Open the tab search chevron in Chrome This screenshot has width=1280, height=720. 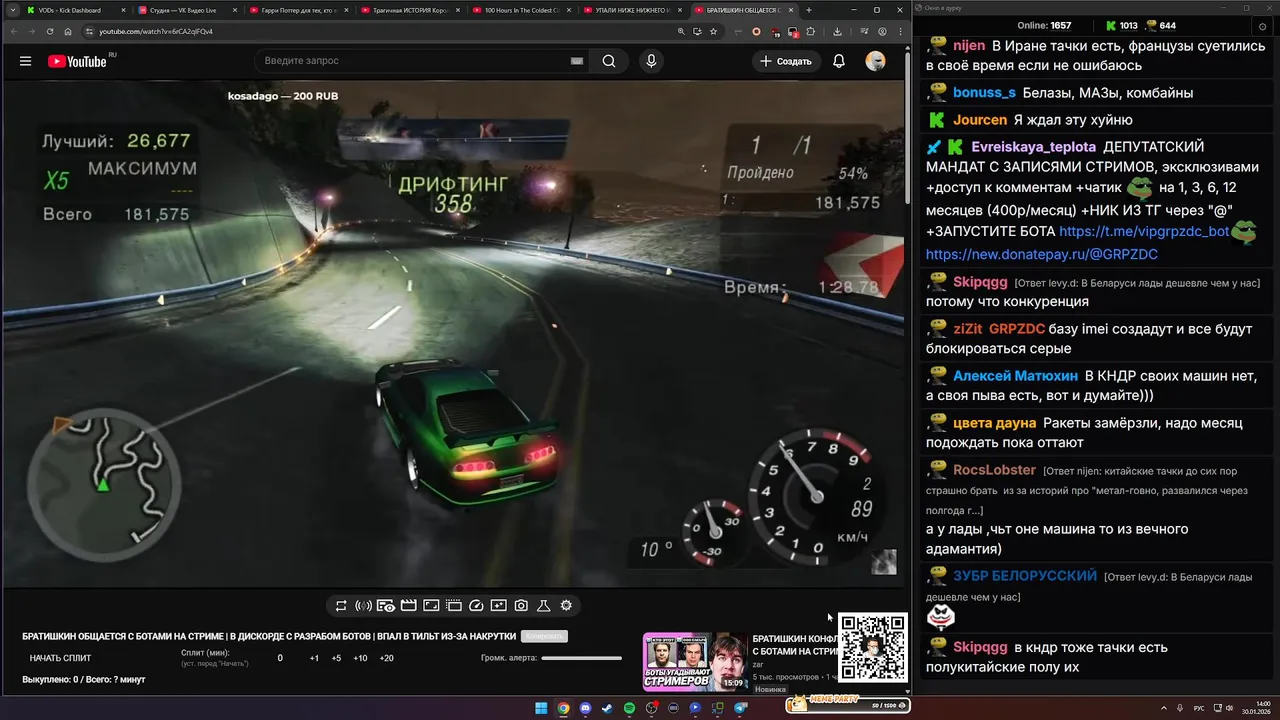(x=12, y=10)
